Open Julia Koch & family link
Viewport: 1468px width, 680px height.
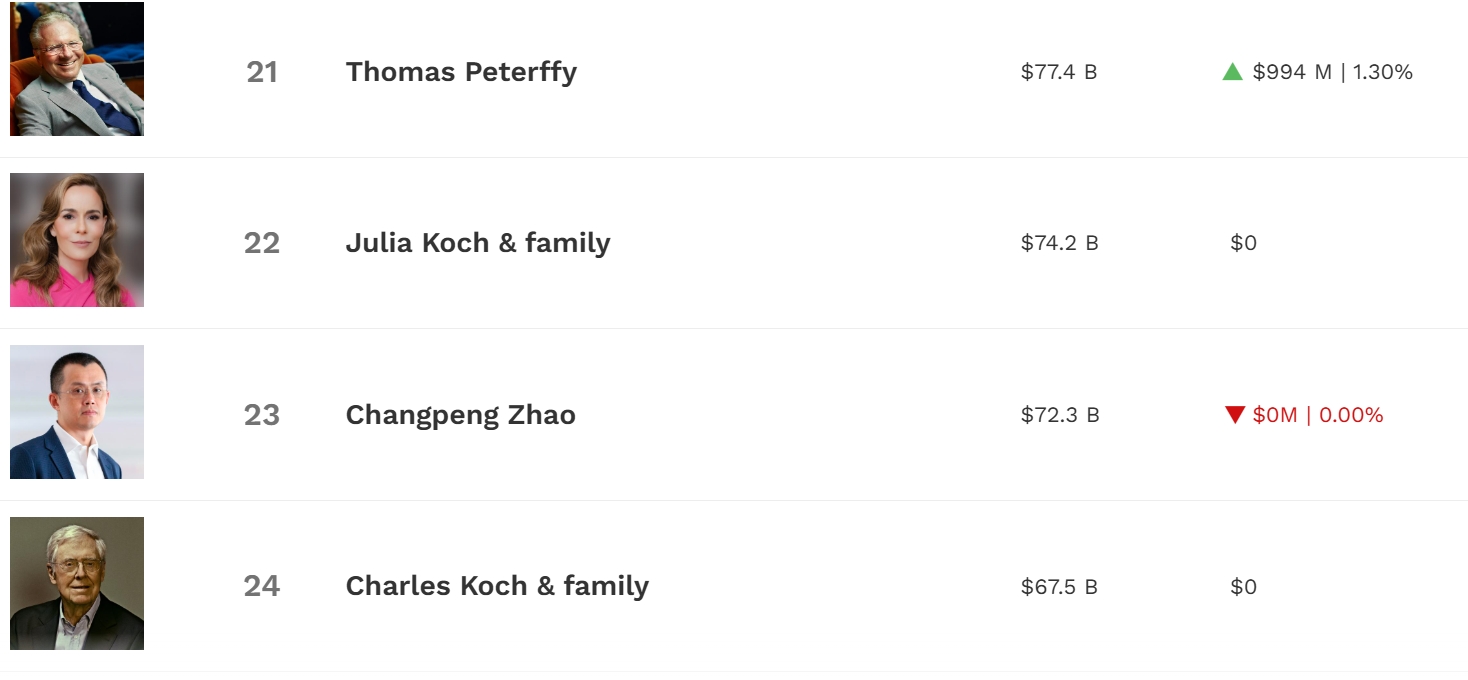pyautogui.click(x=478, y=243)
